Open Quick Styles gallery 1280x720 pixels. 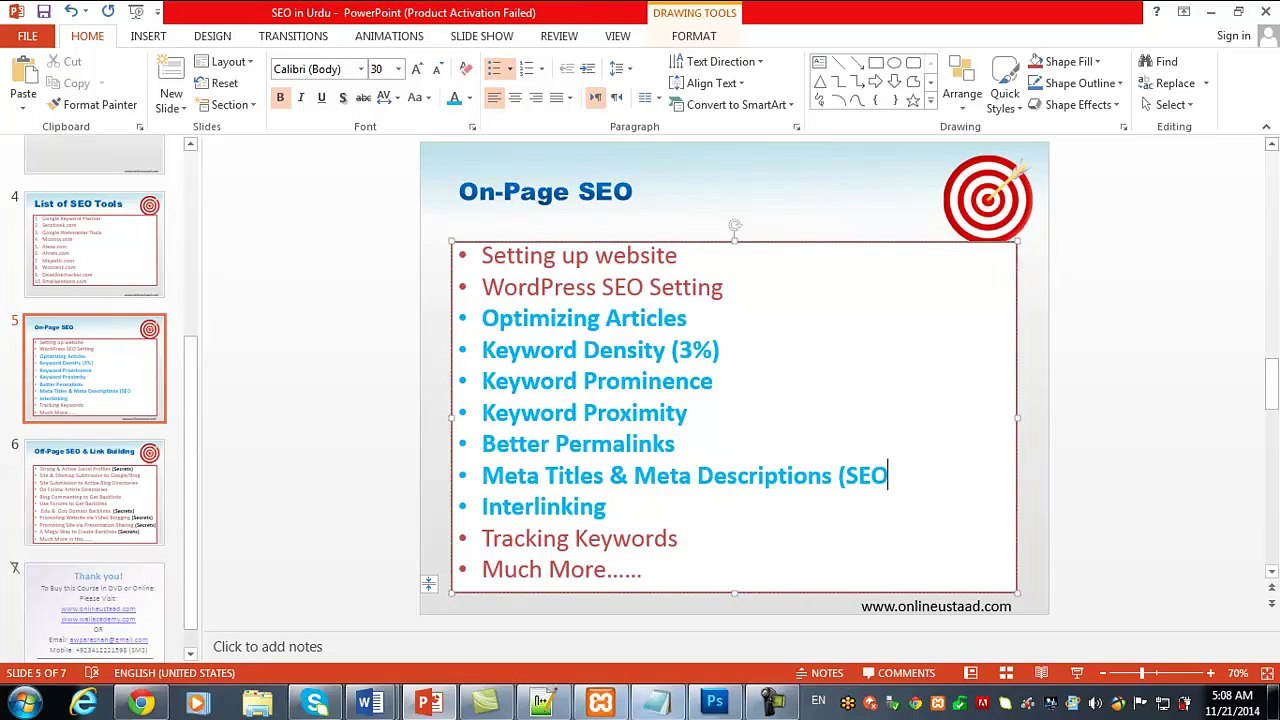(x=1005, y=85)
